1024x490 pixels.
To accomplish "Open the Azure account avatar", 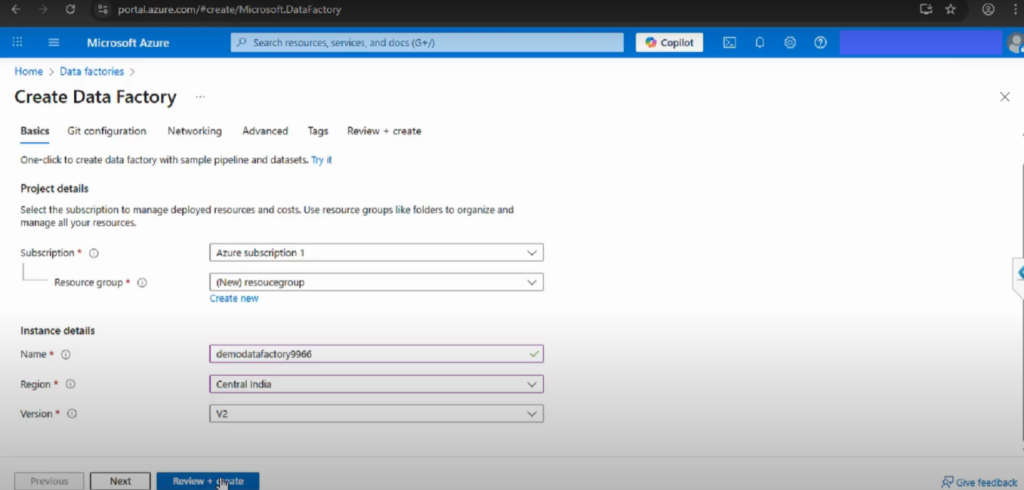I will tap(1016, 43).
